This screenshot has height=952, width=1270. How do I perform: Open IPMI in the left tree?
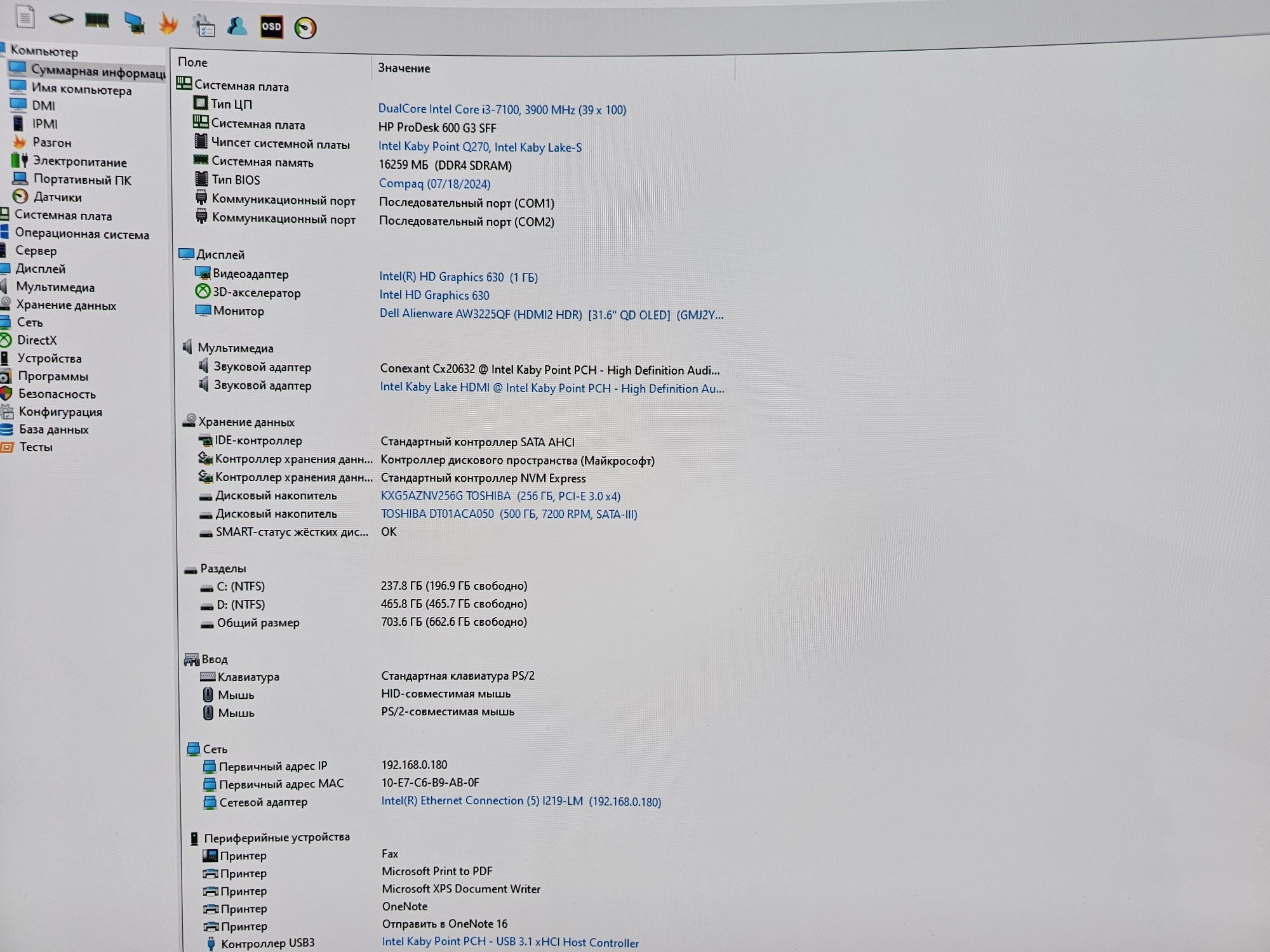(x=45, y=124)
